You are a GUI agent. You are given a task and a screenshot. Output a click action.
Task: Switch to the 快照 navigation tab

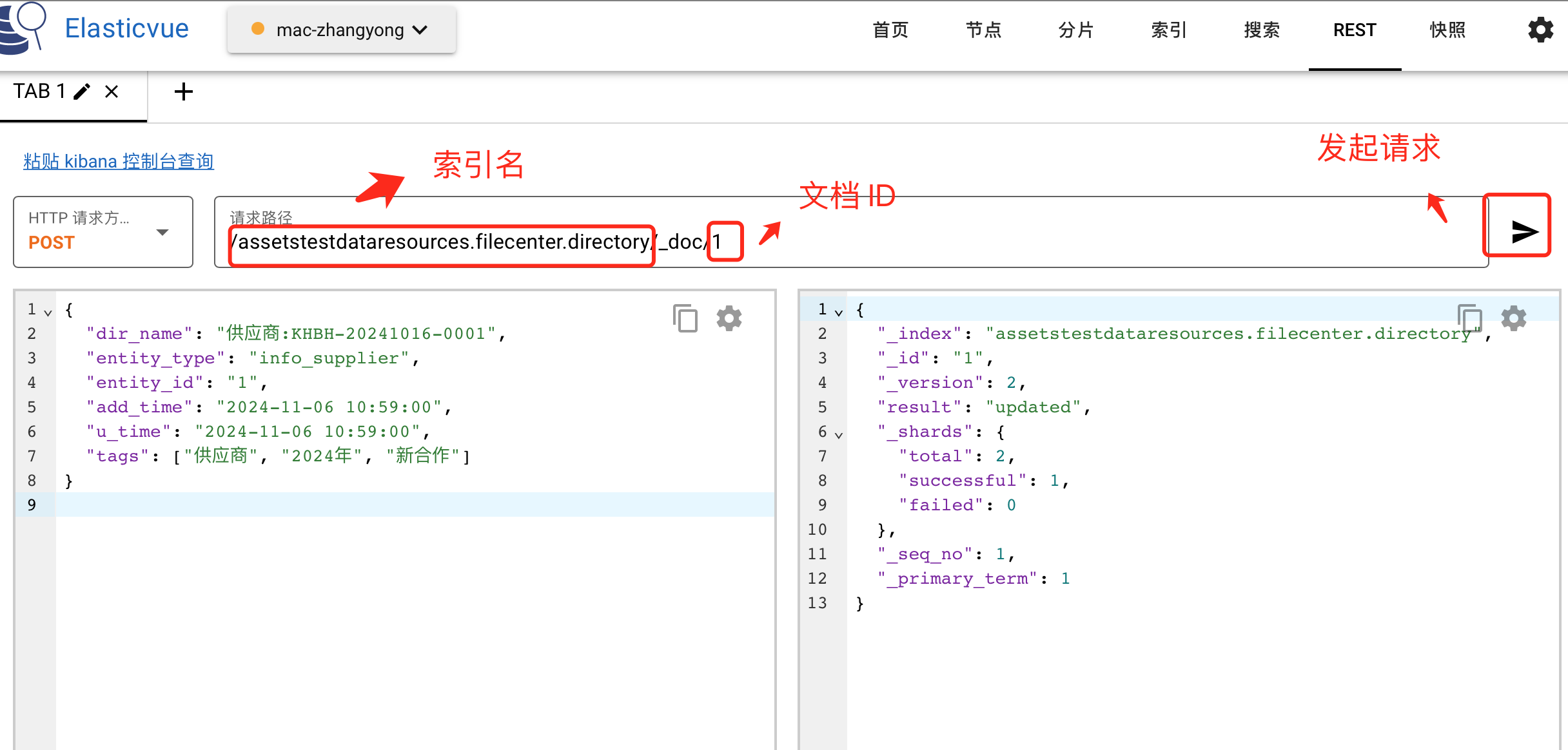[1446, 30]
